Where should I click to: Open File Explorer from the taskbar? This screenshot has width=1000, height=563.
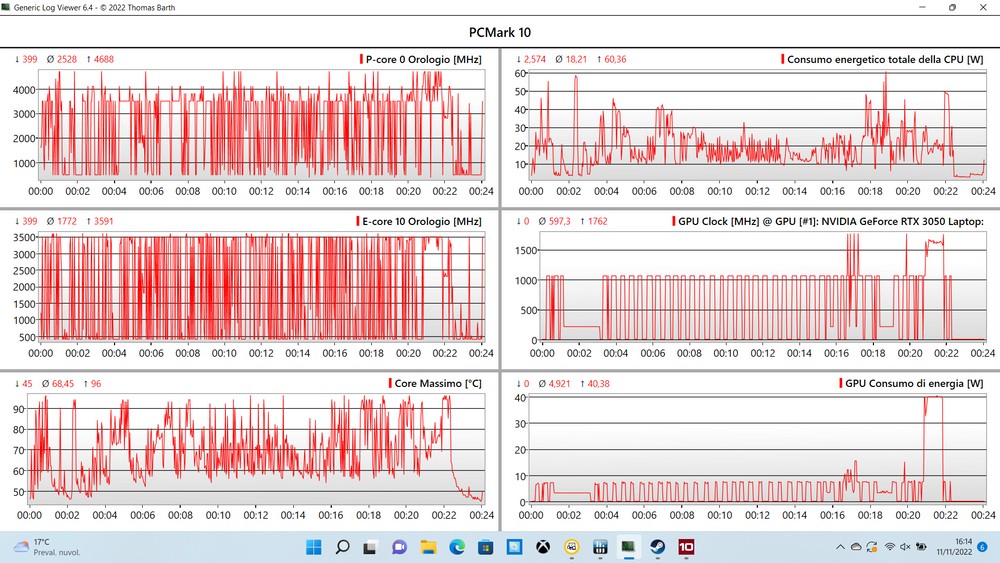click(x=428, y=547)
